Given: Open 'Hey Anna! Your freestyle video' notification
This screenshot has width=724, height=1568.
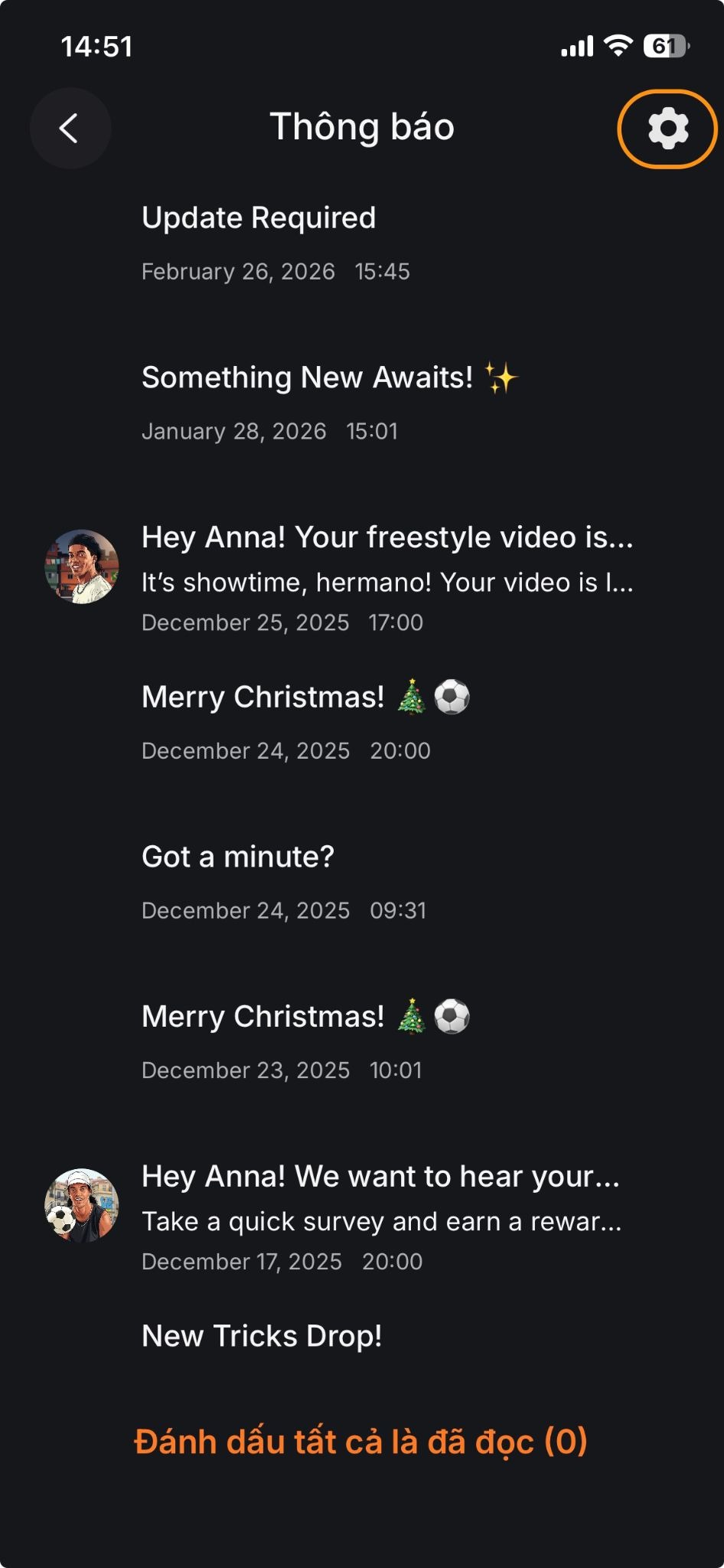Looking at the screenshot, I should (x=387, y=537).
